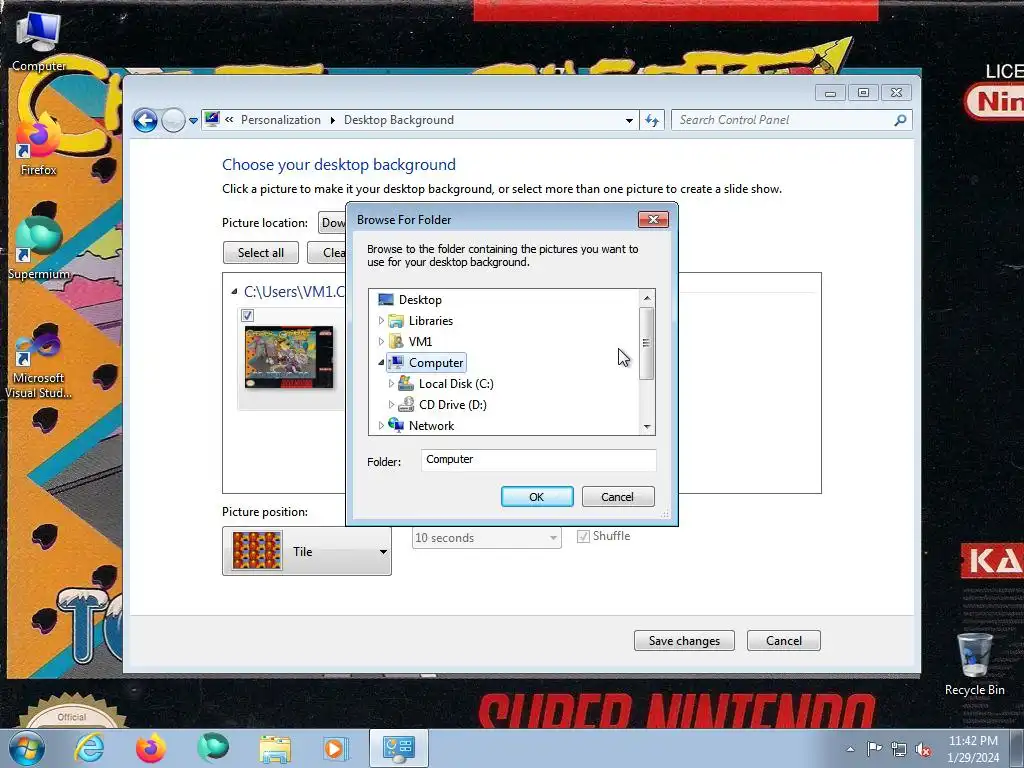
Task: Collapse the C:\Users\VM1 picture group
Action: (x=234, y=291)
